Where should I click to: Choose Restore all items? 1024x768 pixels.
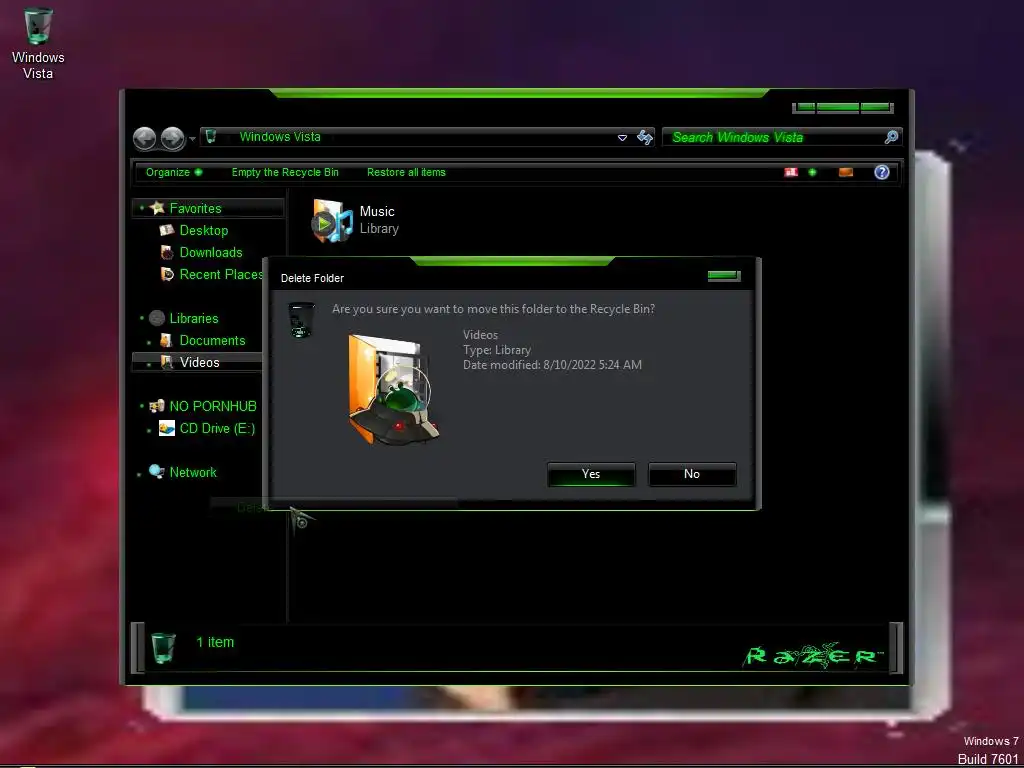click(406, 172)
